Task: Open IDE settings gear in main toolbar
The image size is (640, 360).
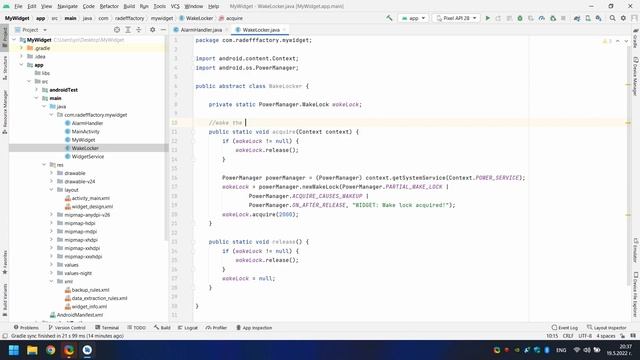Action: 623,18
